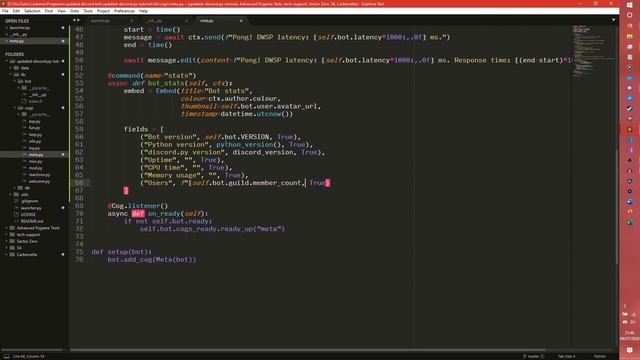
Task: Click the tab history forward arrow
Action: [x=78, y=20]
